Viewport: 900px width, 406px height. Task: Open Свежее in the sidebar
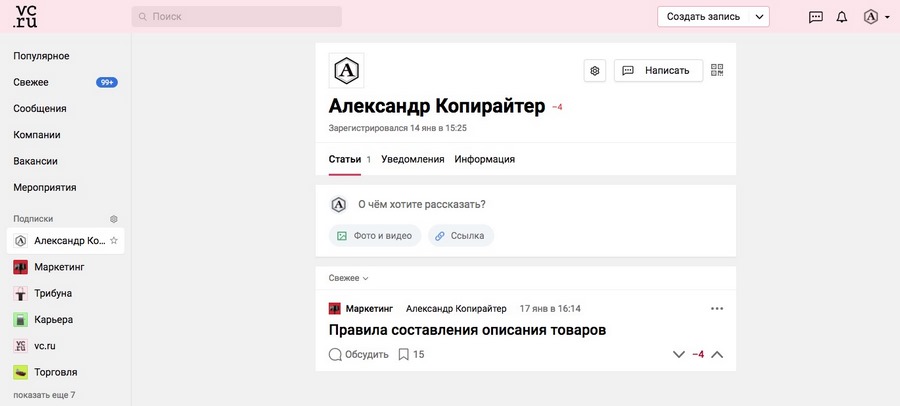(x=31, y=82)
